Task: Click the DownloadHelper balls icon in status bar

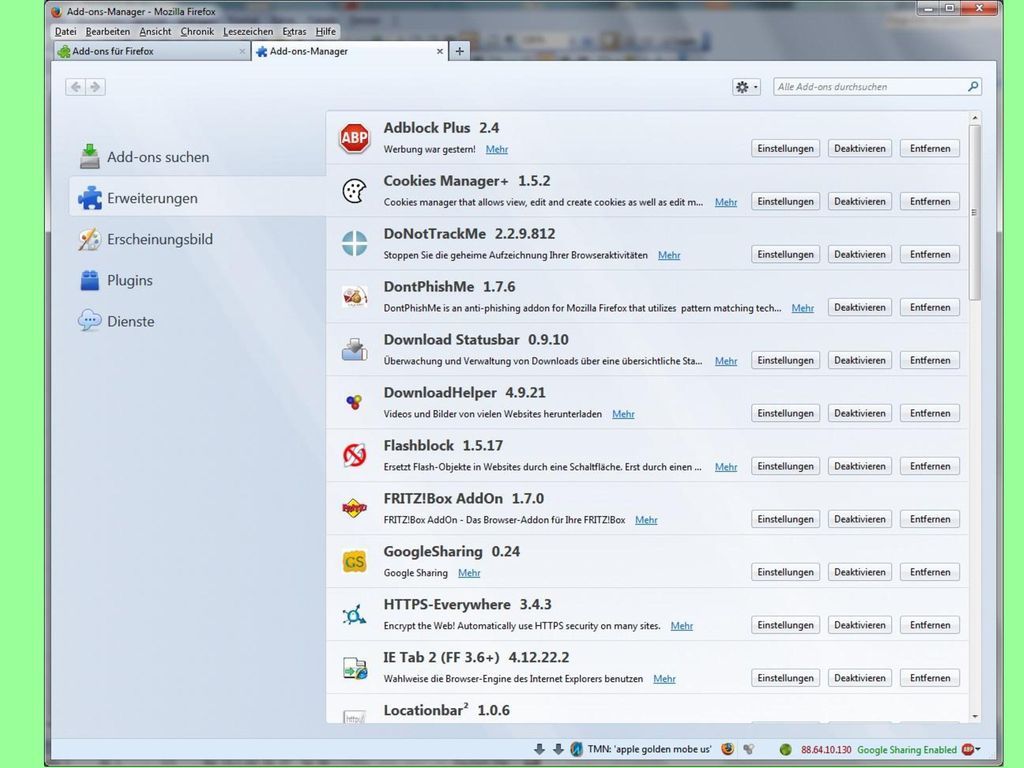Action: pyautogui.click(x=749, y=749)
